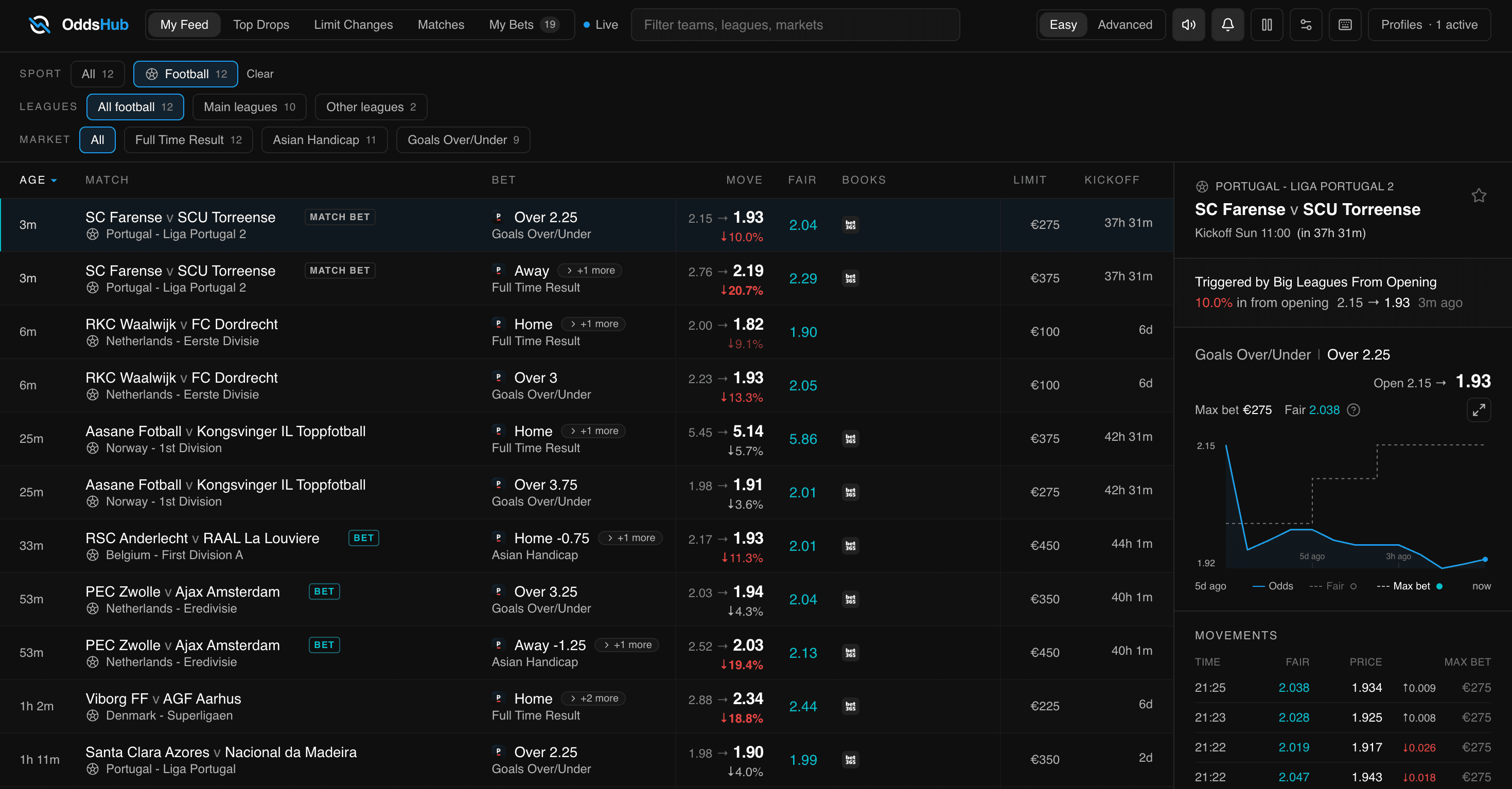Toggle the Live feed indicator

(x=601, y=25)
